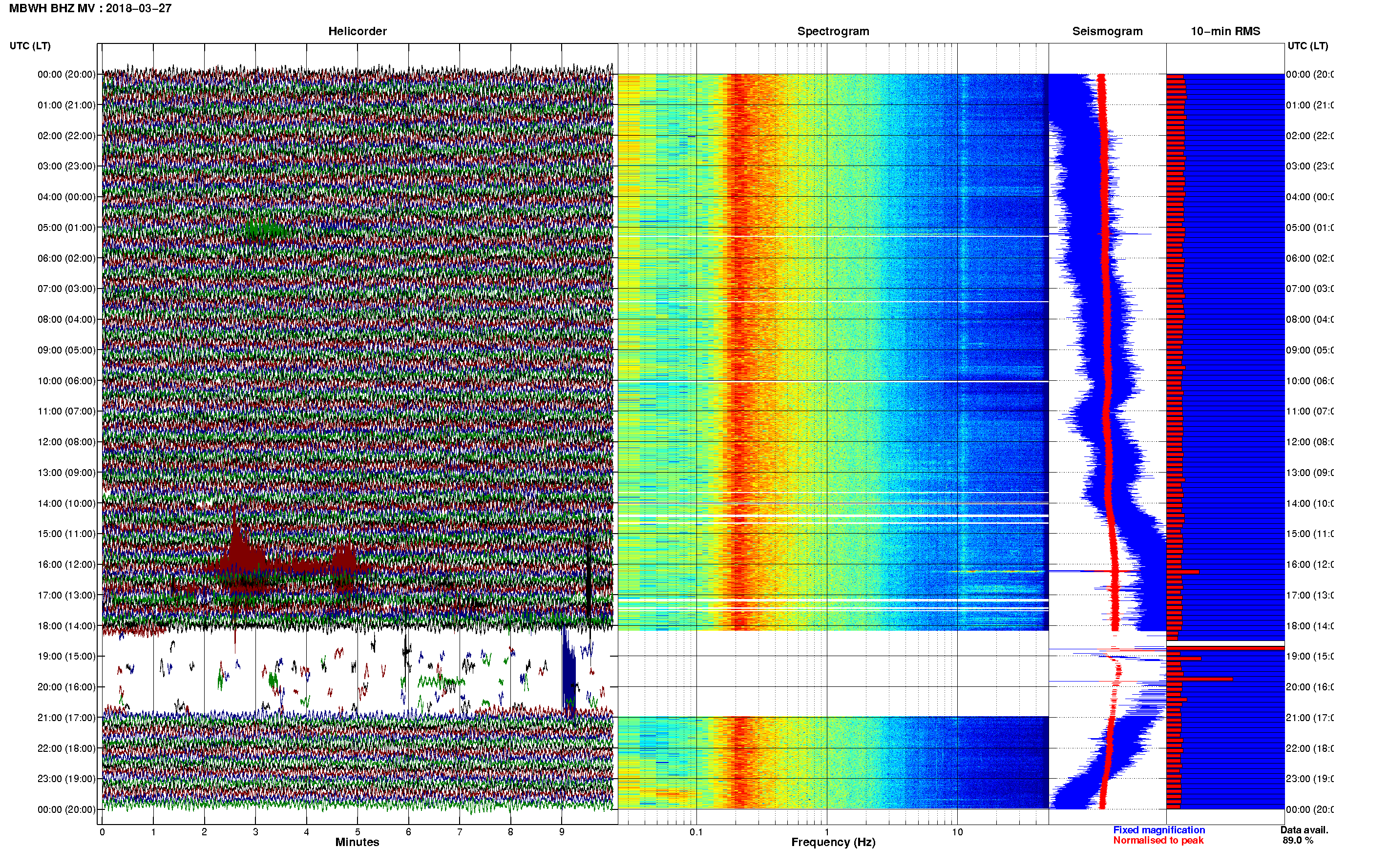Click the left '09:00 (05:00)' time label

(x=66, y=350)
